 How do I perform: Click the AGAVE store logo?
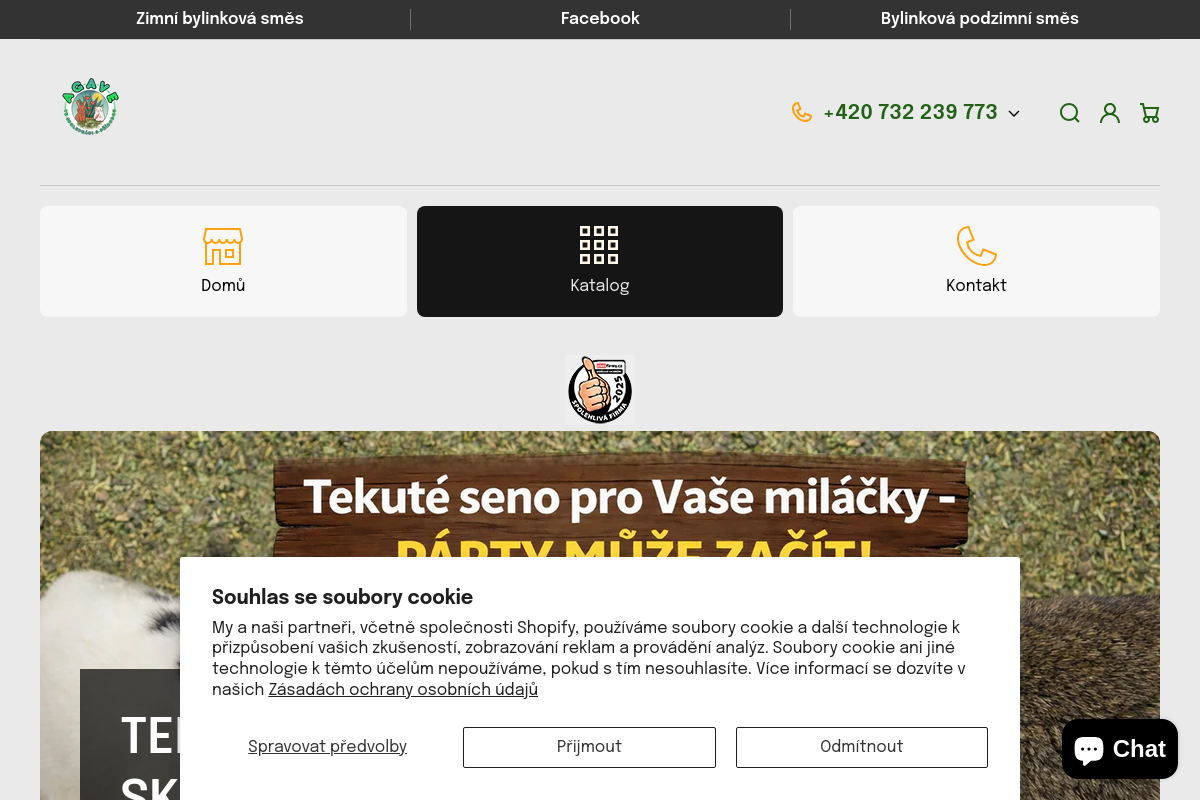click(x=91, y=106)
